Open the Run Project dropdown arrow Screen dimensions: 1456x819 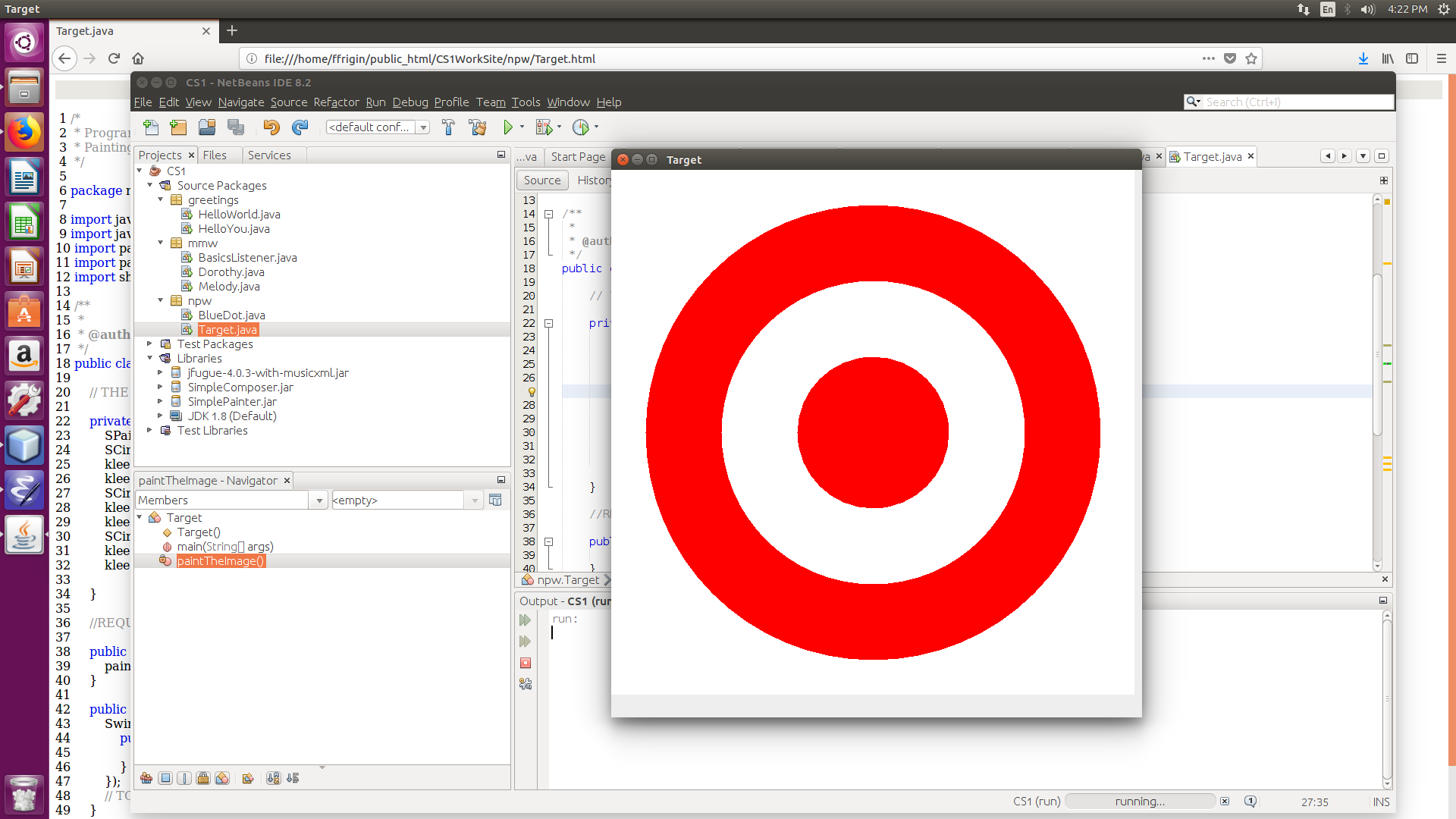522,127
